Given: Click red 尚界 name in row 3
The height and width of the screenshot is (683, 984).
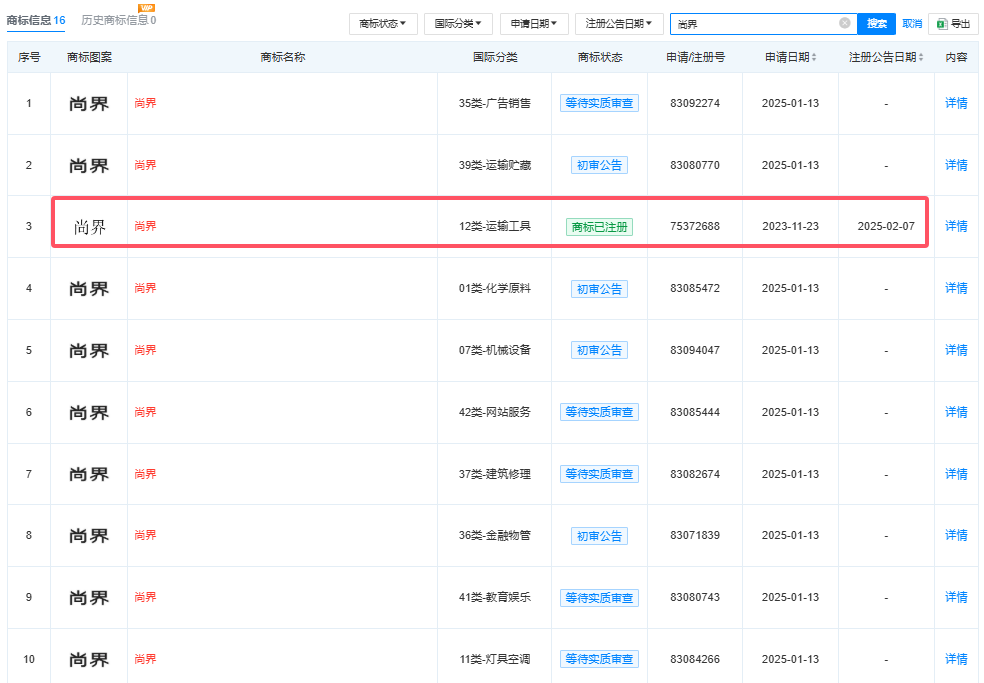Looking at the screenshot, I should pos(145,226).
